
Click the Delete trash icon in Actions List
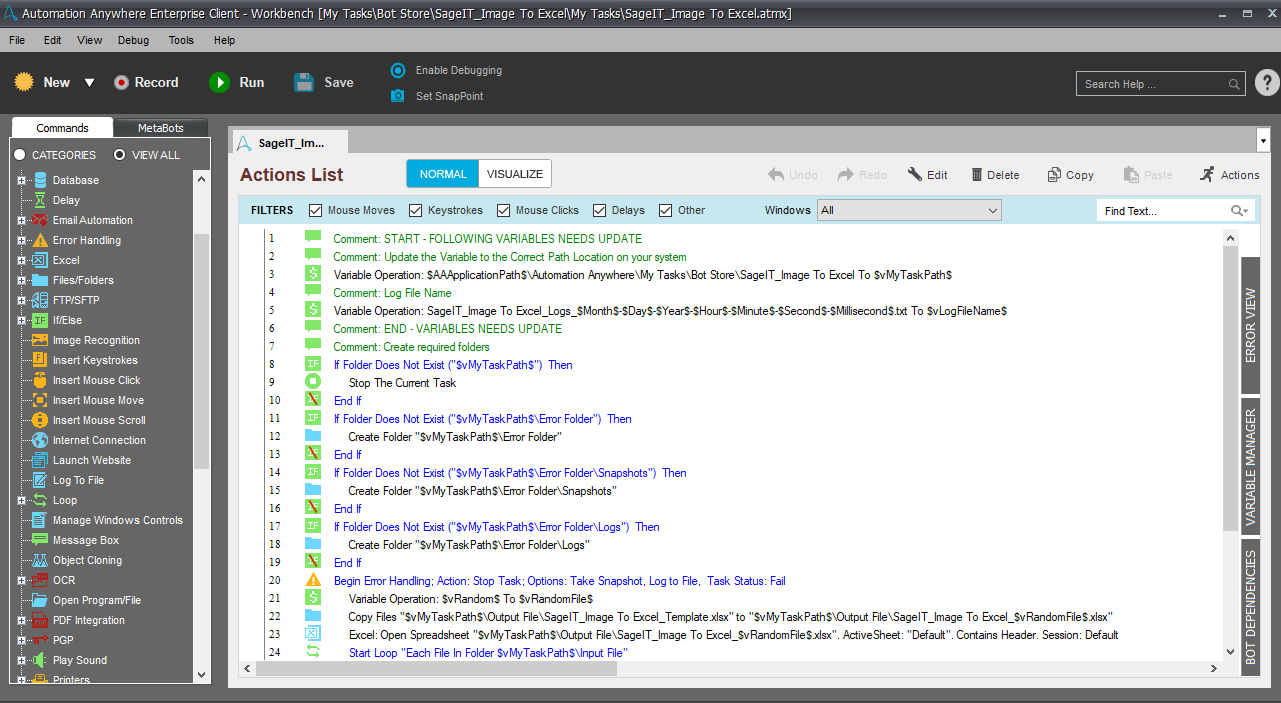pyautogui.click(x=977, y=175)
